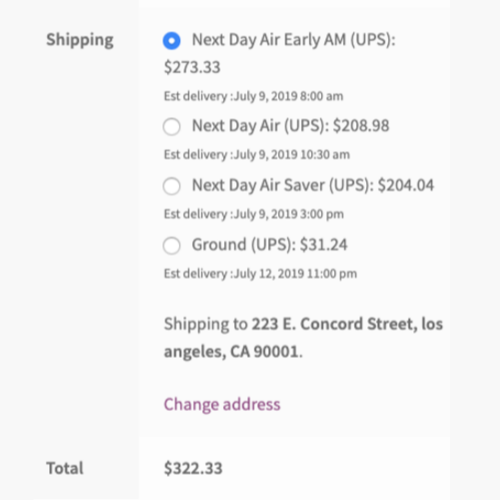500x500 pixels.
Task: Click the 'Next Day Air Saver (UPS)' label text
Action: (283, 185)
